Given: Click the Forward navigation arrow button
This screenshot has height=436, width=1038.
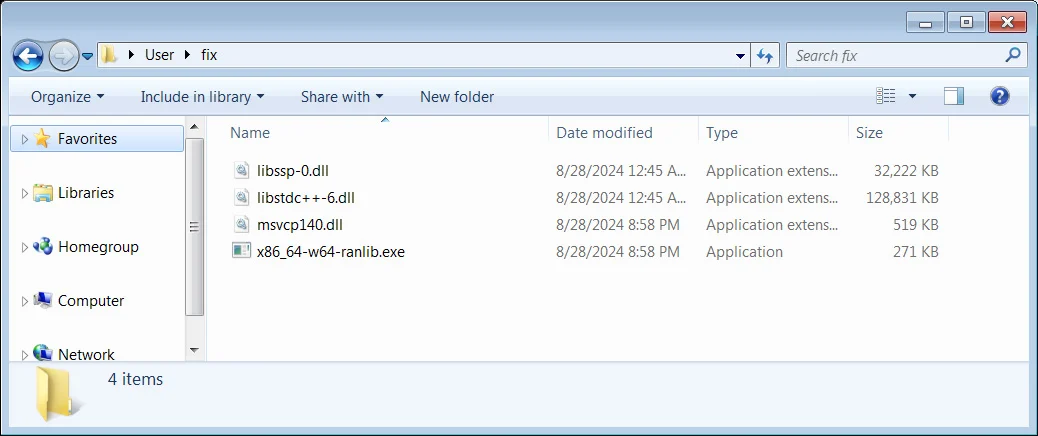Looking at the screenshot, I should tap(63, 55).
